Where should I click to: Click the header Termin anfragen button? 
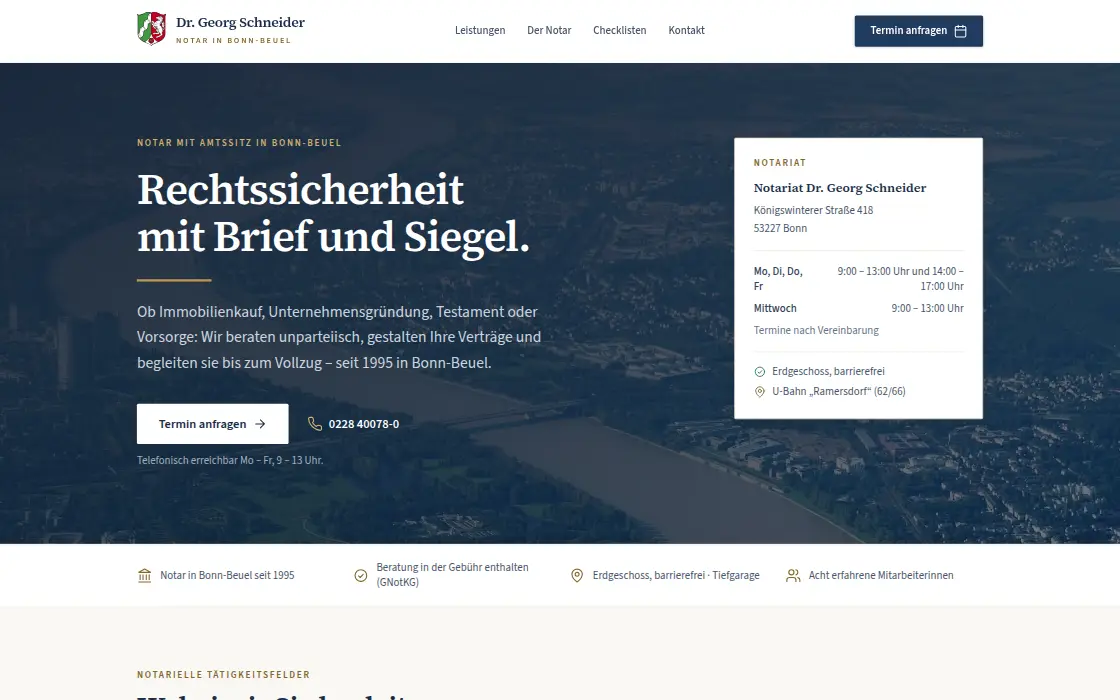coord(919,31)
